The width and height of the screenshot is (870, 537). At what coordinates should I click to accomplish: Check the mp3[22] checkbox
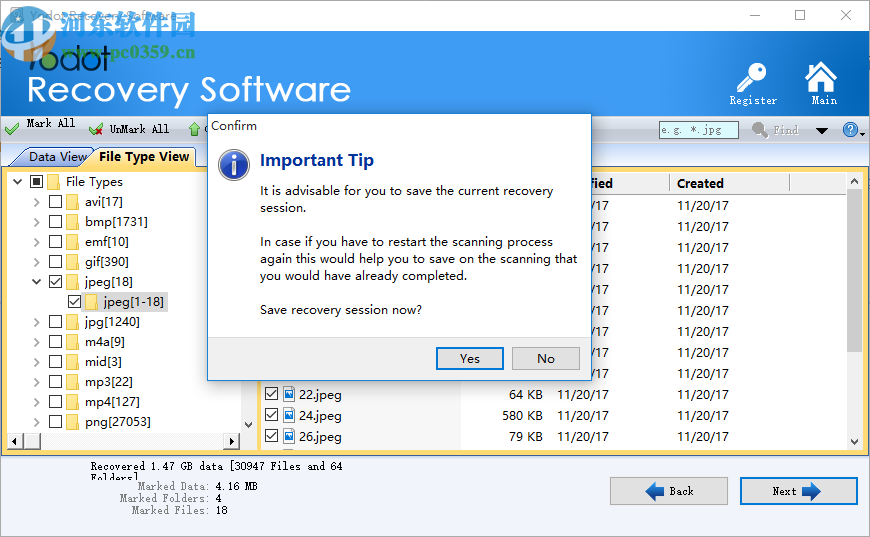point(55,382)
